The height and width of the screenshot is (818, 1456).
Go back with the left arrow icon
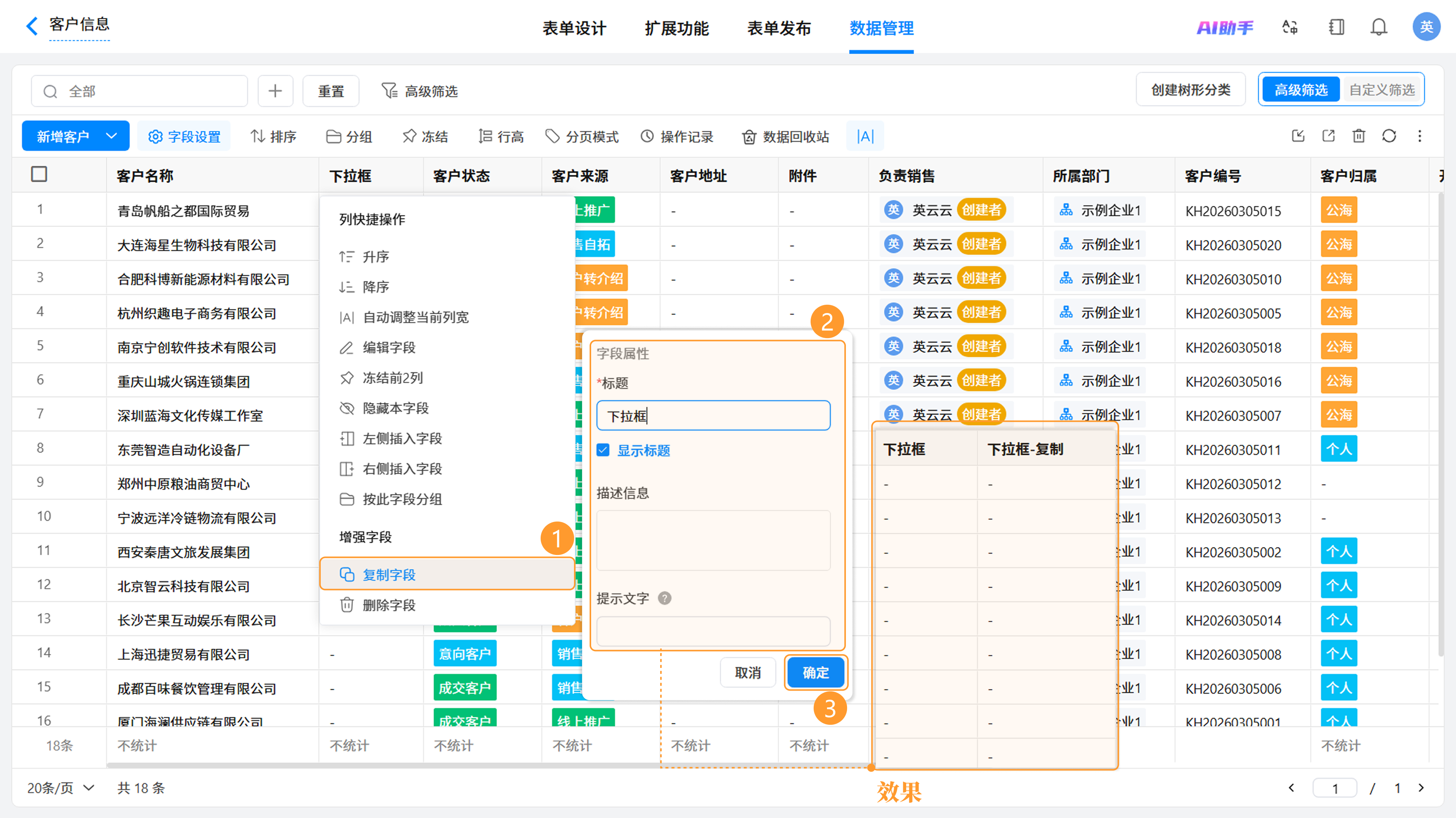pos(31,25)
